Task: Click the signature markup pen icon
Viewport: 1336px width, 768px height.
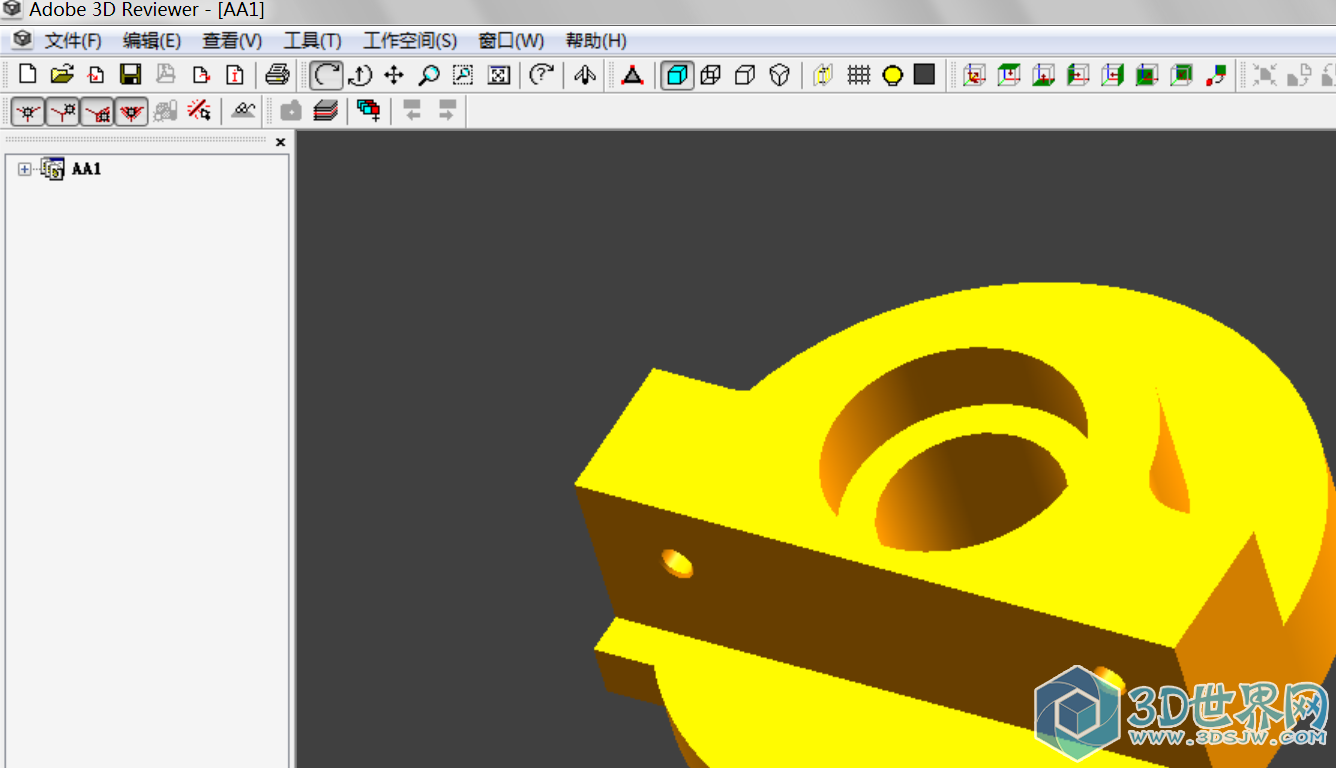Action: click(x=243, y=111)
